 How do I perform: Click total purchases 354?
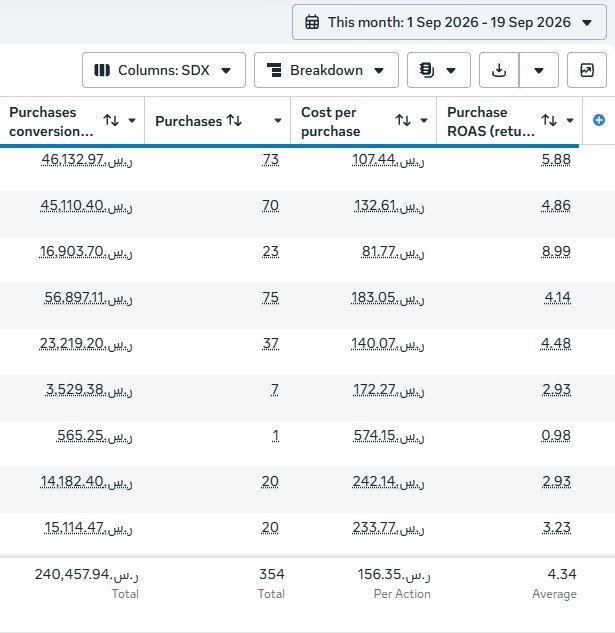tap(272, 574)
